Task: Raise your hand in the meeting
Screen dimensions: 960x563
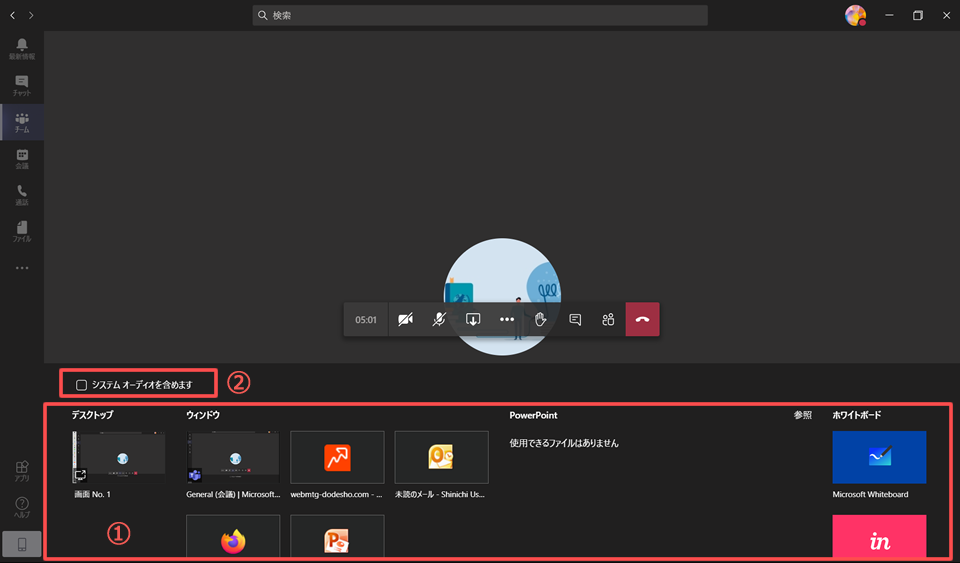Action: point(541,319)
